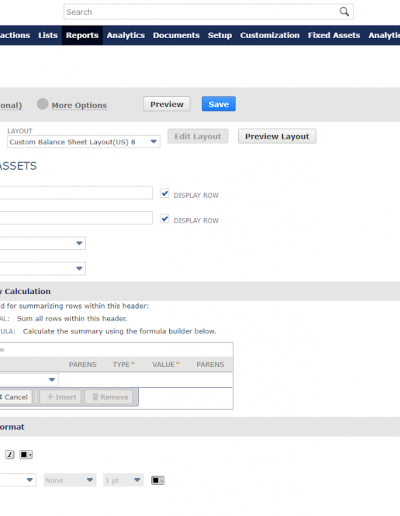Click into the Search input field
400x516 pixels.
click(x=200, y=12)
